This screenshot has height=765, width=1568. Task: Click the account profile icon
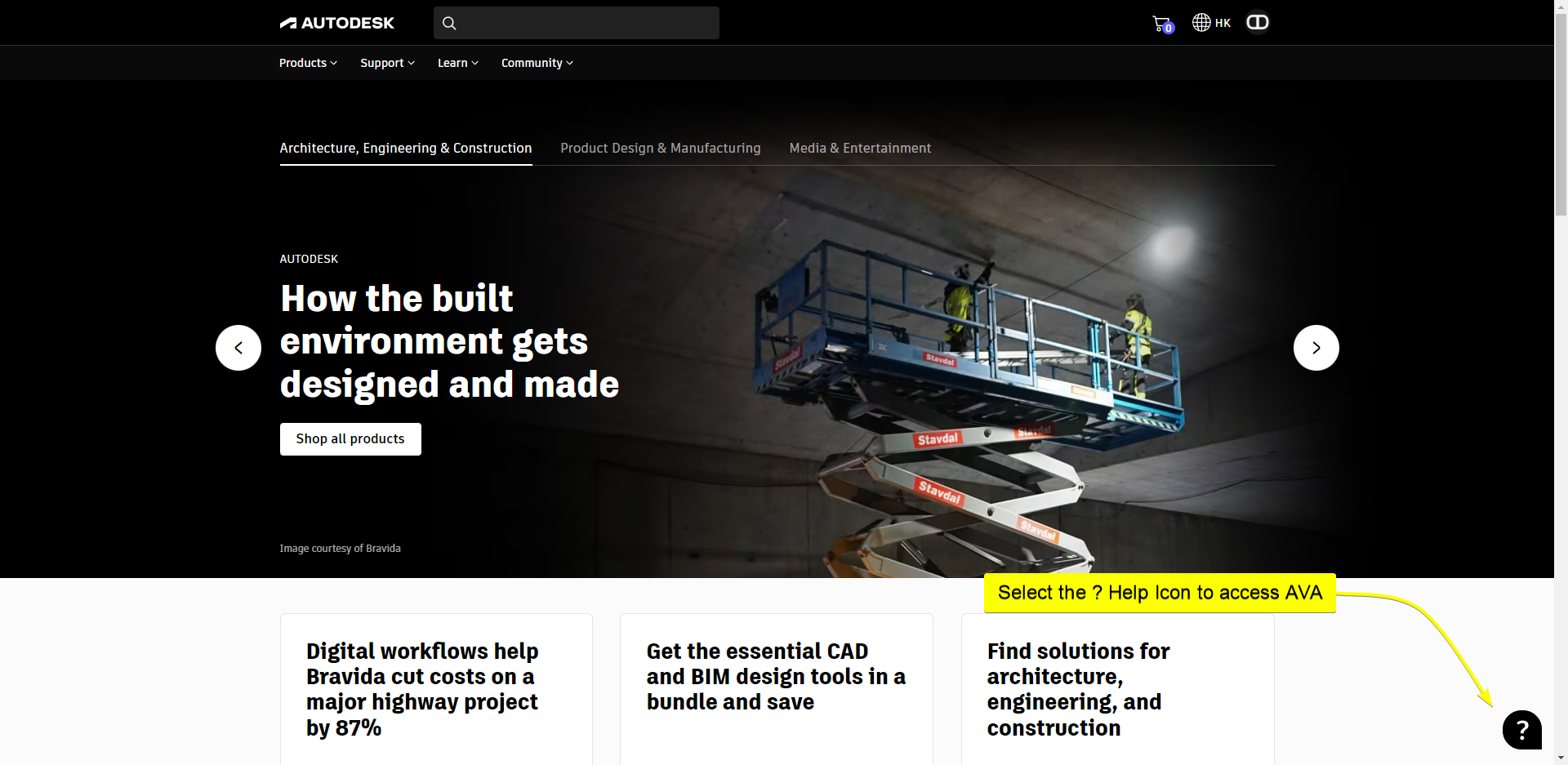(1257, 22)
